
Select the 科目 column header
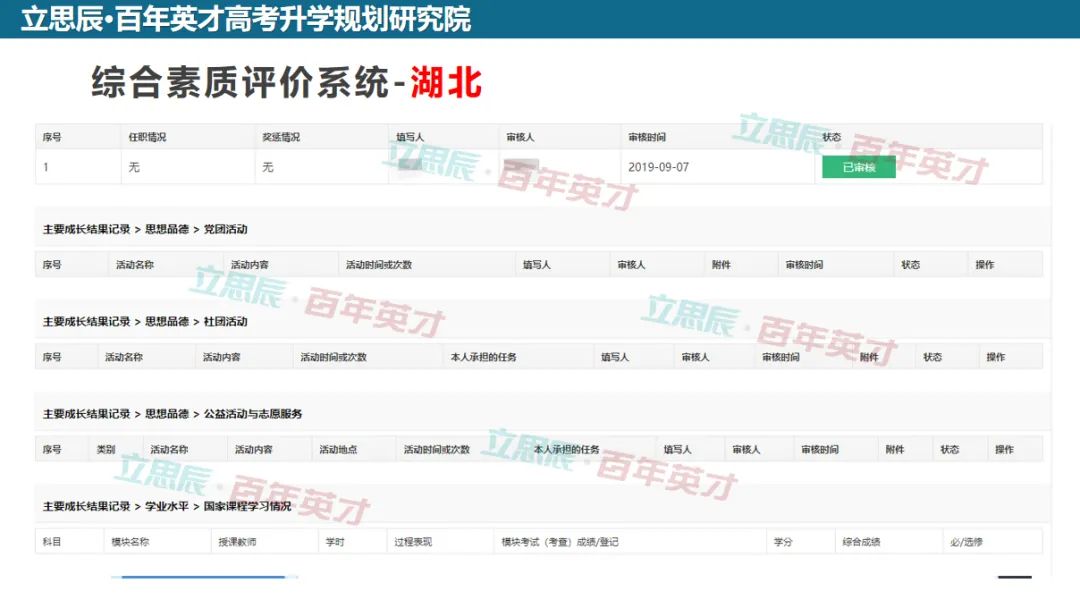(52, 541)
